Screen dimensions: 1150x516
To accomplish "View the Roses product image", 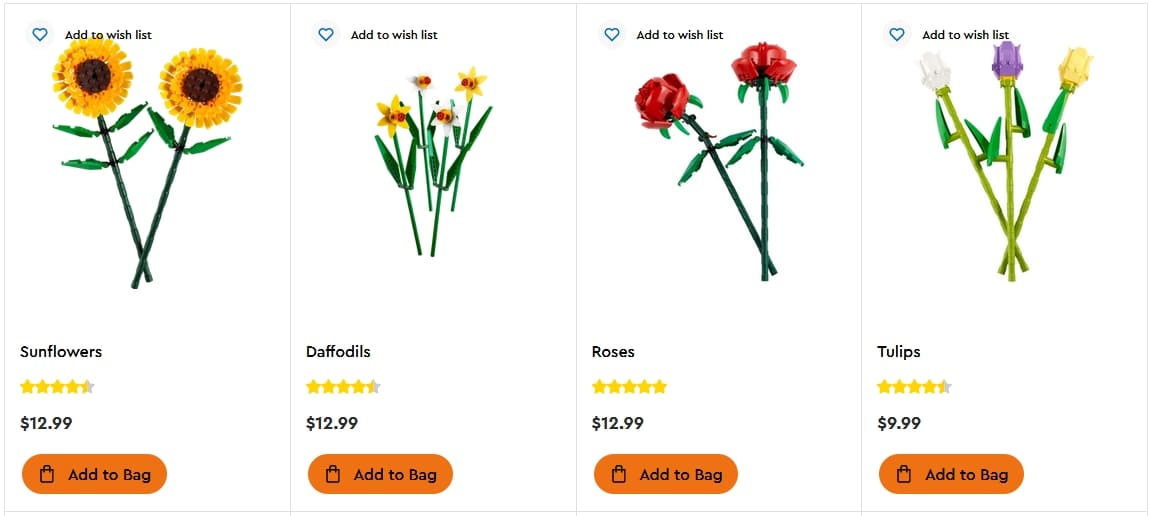I will [x=720, y=160].
